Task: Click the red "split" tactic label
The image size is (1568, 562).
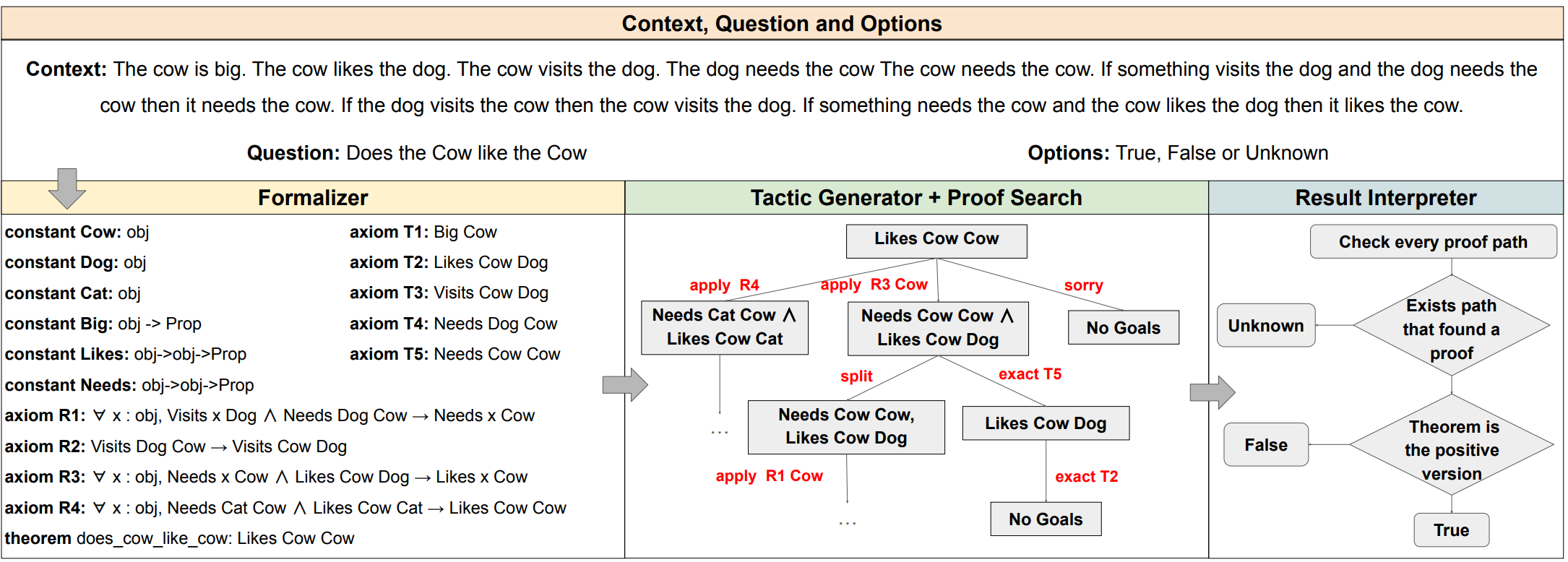Action: coord(856,376)
